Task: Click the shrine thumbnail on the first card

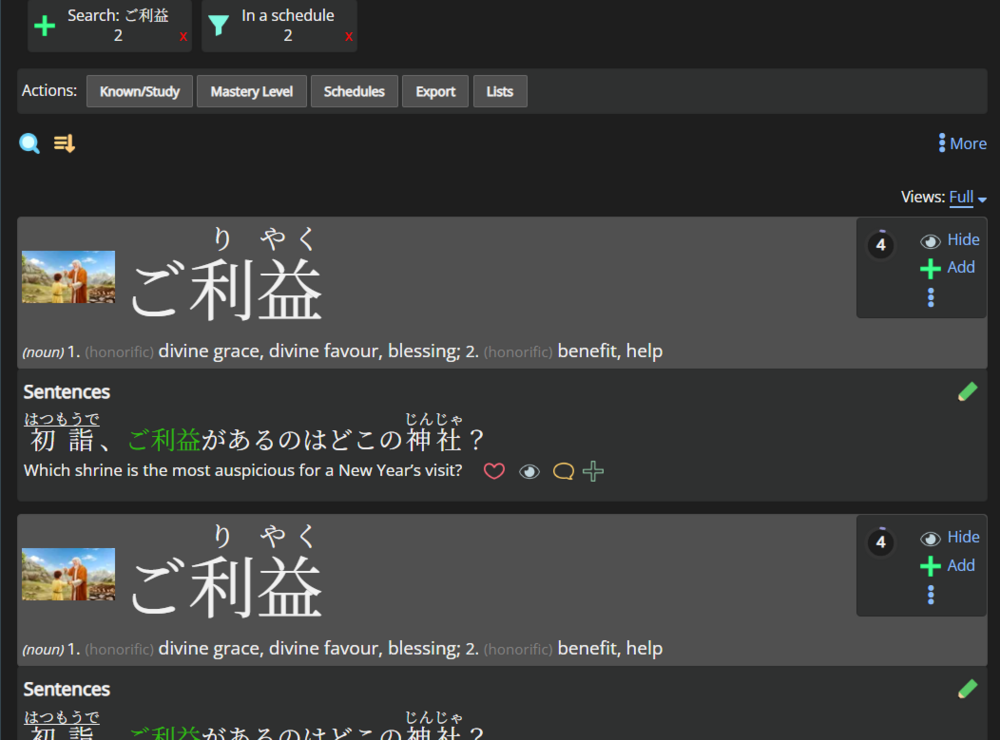Action: click(x=67, y=277)
